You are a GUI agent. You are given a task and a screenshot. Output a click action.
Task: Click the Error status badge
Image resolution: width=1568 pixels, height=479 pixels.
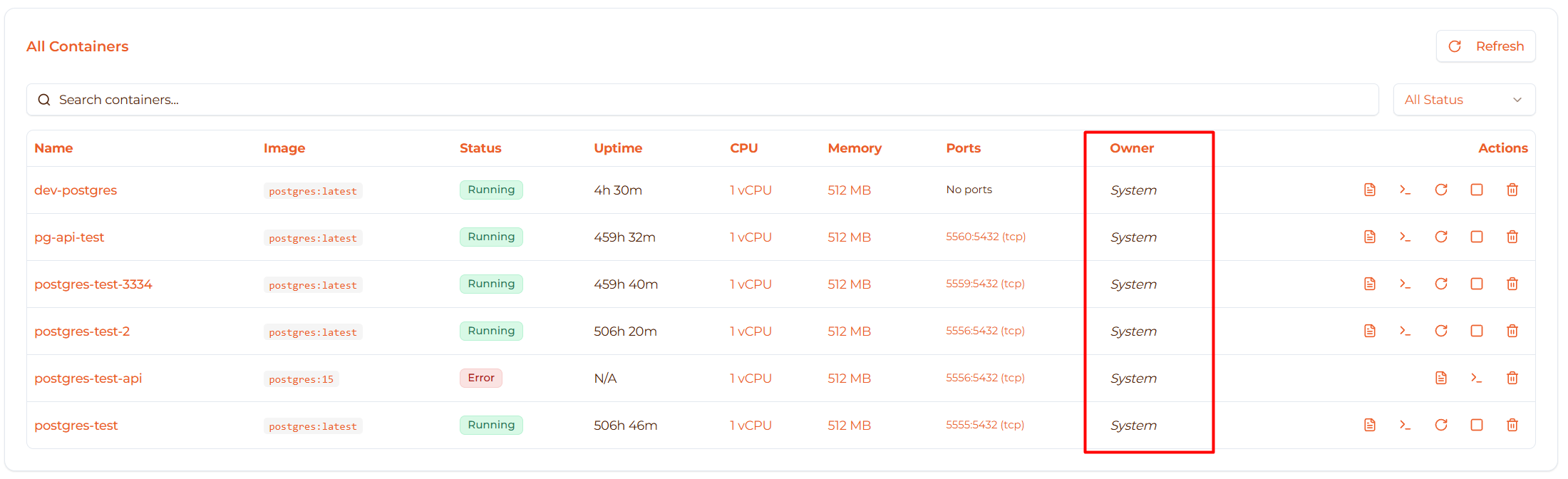tap(480, 378)
